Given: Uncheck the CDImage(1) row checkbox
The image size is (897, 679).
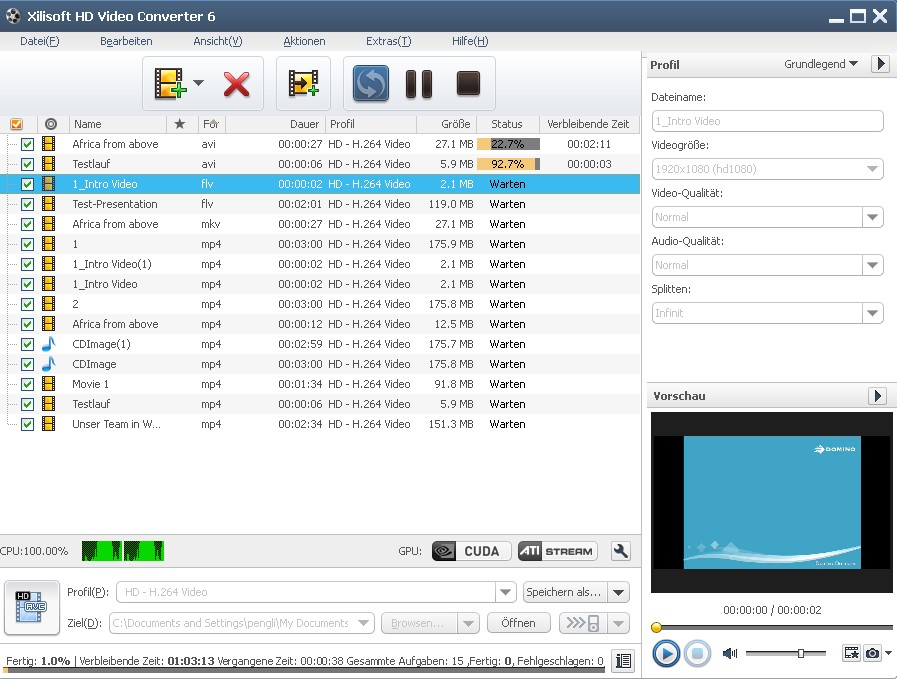Looking at the screenshot, I should click(27, 344).
